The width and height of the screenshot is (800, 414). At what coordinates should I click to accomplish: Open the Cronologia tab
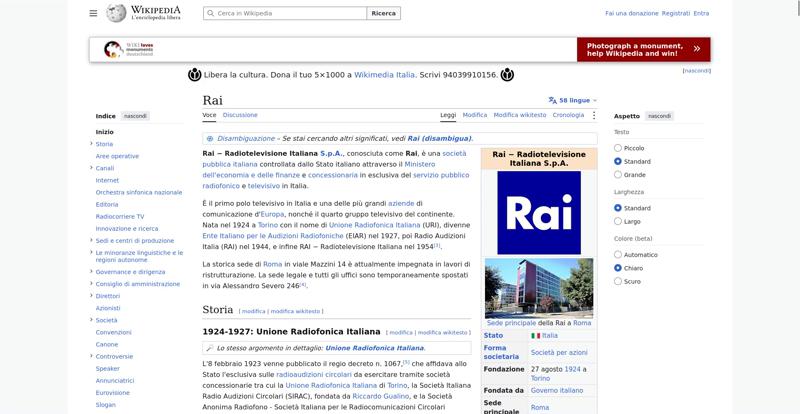(568, 115)
